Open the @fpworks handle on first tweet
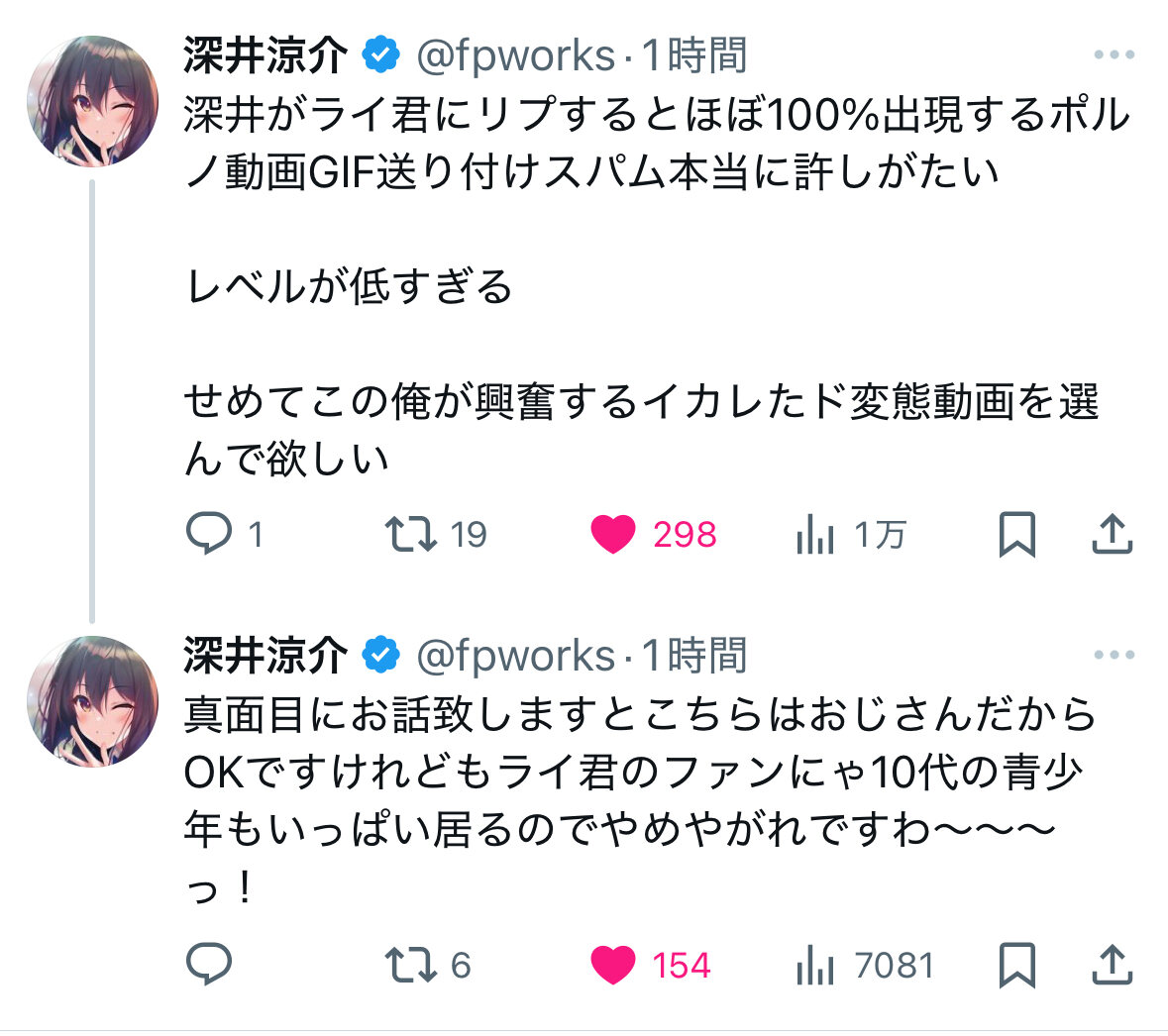Image resolution: width=1168 pixels, height=1036 pixels. 515,55
